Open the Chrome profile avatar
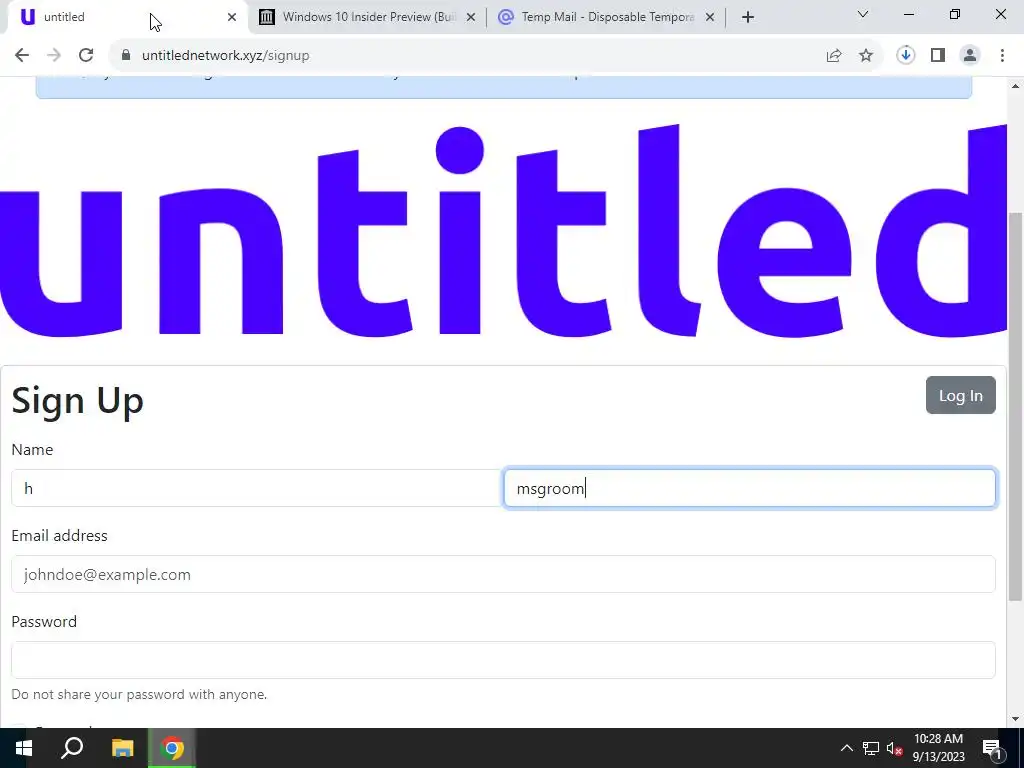Viewport: 1024px width, 768px height. (x=970, y=56)
